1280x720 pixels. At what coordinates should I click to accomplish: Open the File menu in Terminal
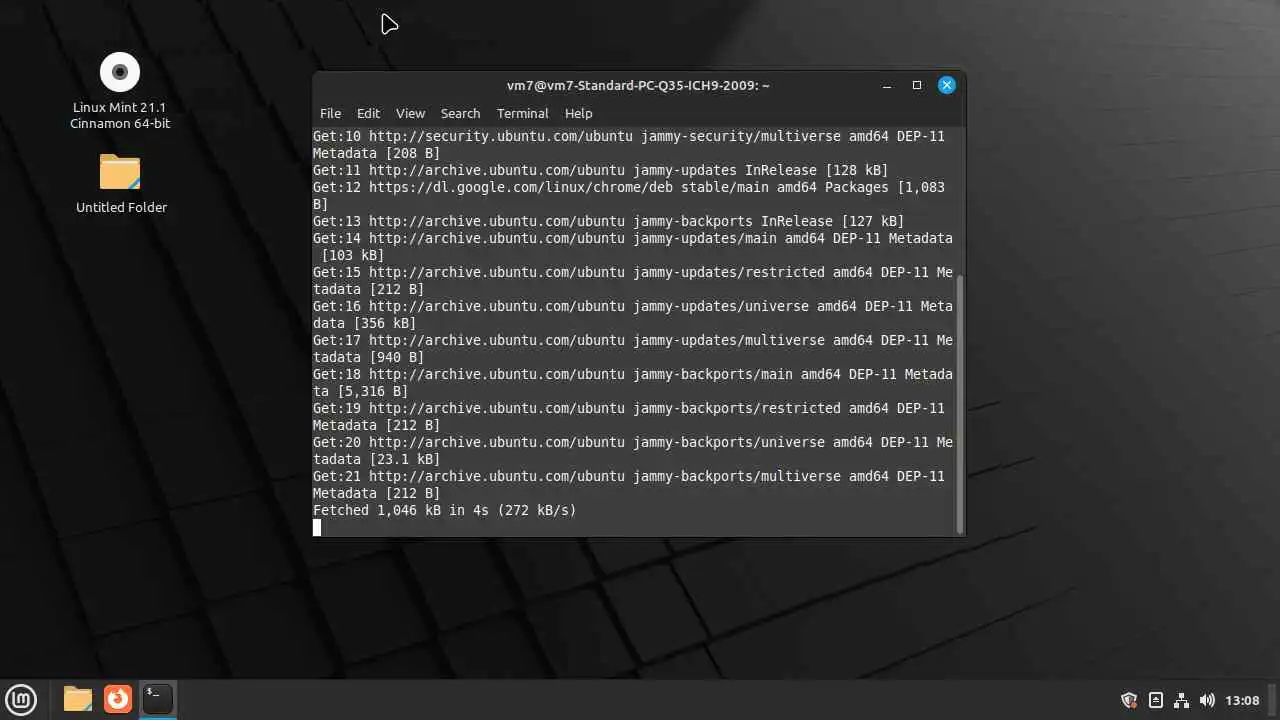330,113
